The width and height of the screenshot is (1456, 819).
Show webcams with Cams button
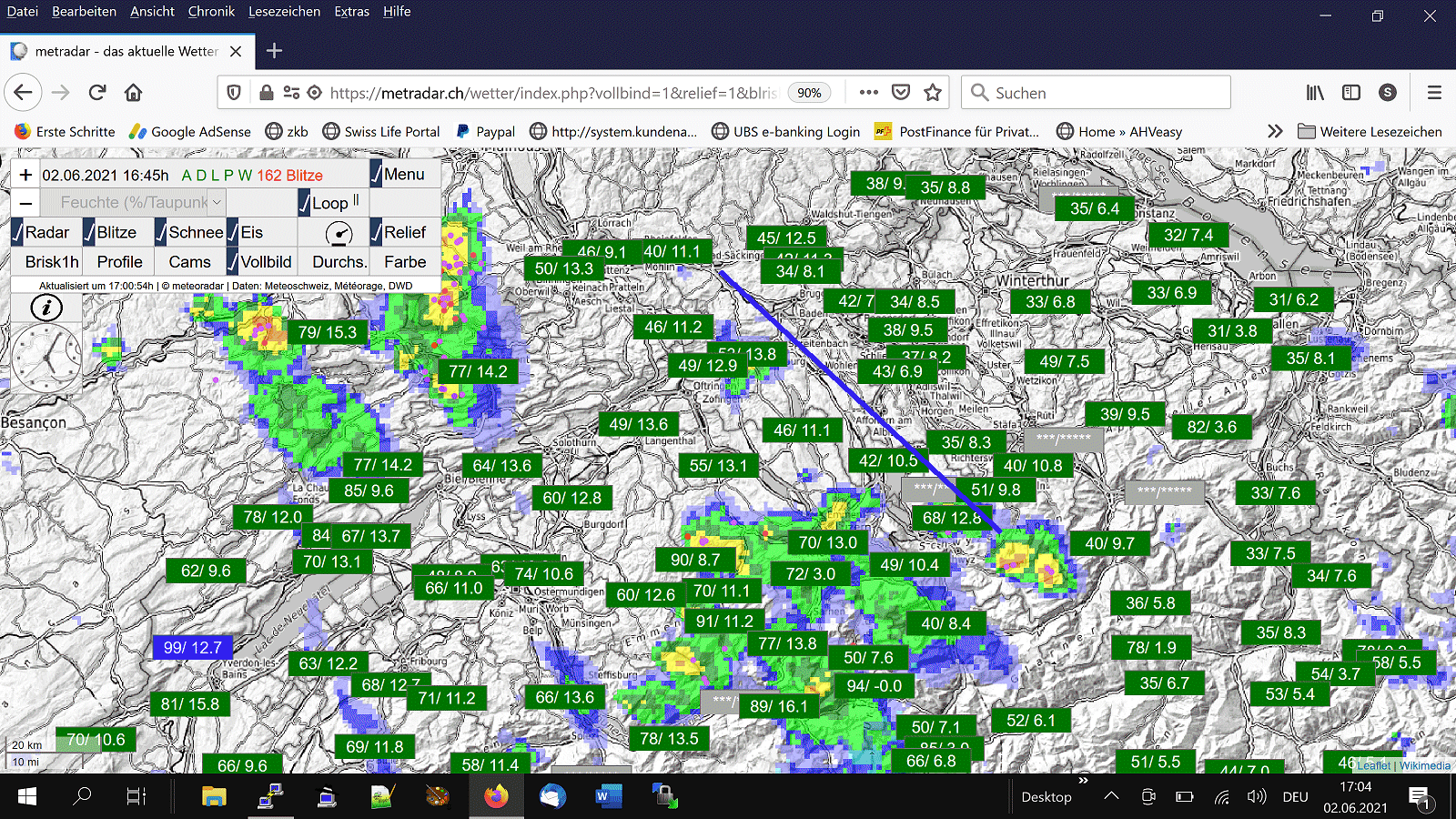click(x=189, y=262)
